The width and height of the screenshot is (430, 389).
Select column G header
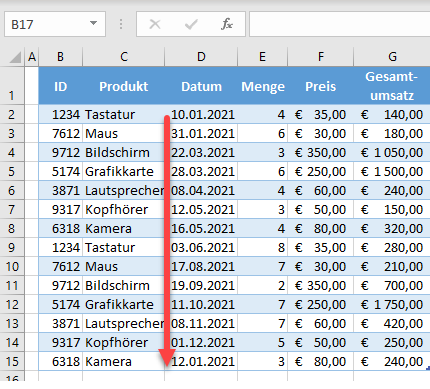point(392,57)
